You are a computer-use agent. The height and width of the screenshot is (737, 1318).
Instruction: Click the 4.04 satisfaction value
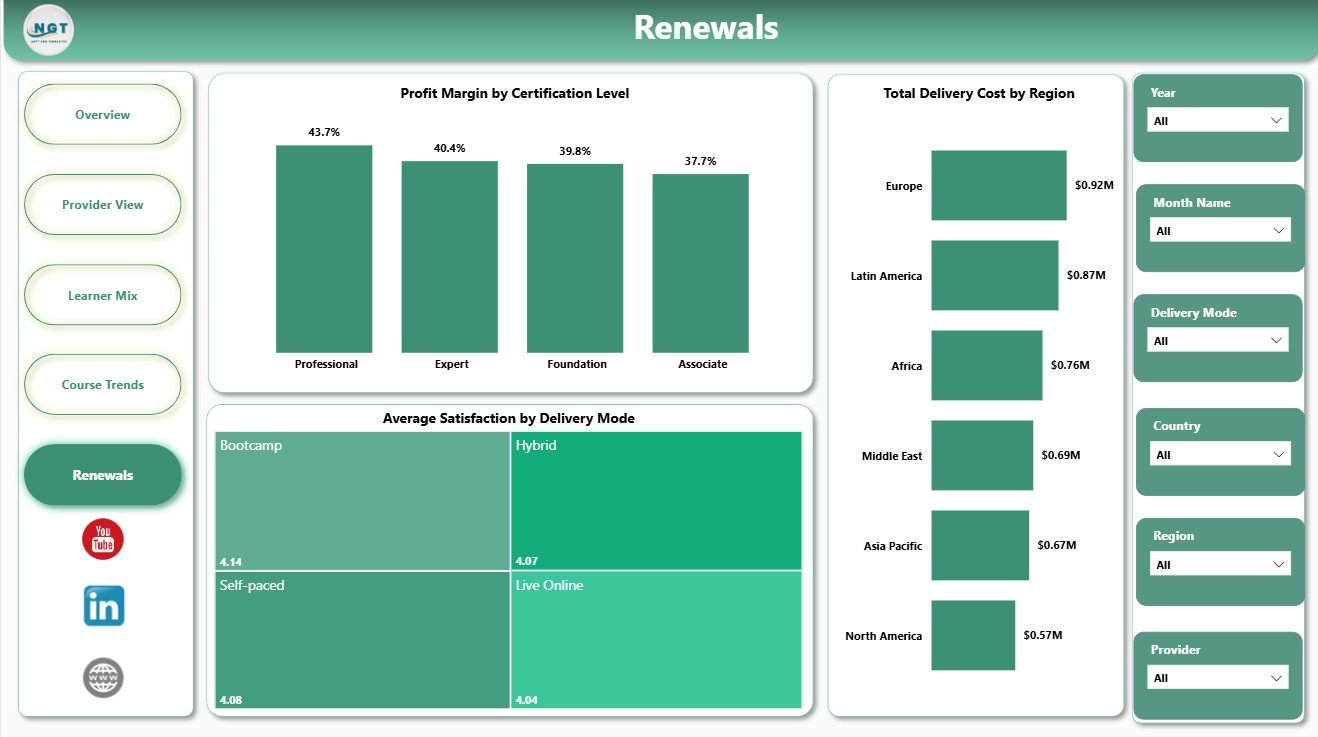click(x=527, y=700)
